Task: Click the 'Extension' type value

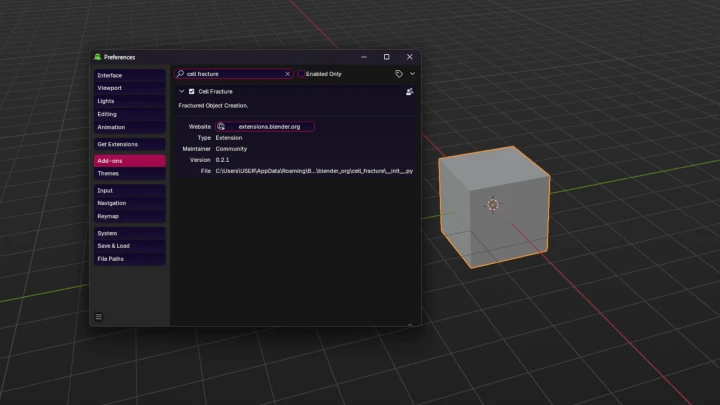Action: 229,138
